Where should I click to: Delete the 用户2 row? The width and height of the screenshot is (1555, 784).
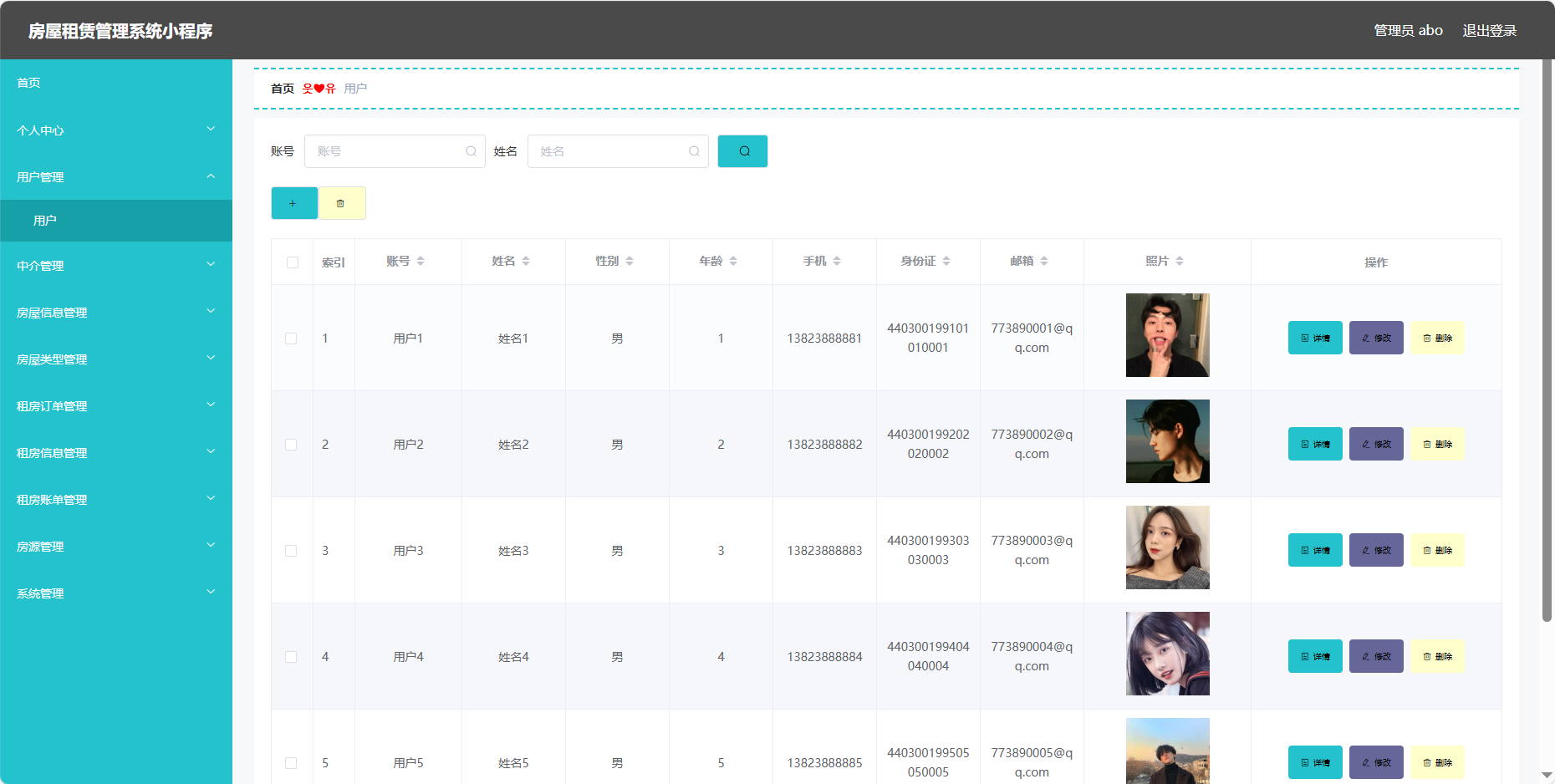(x=1437, y=444)
